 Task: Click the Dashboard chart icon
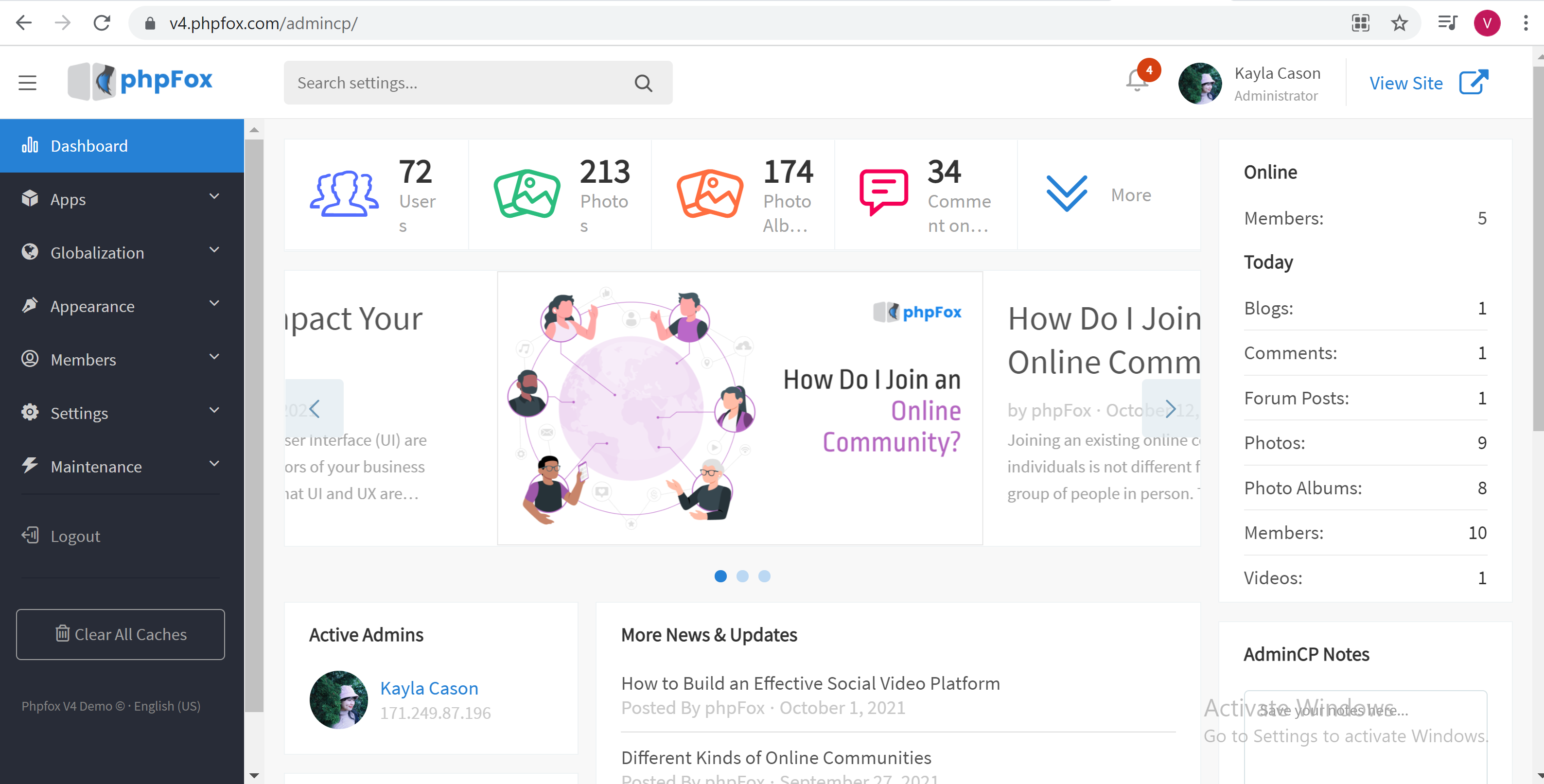coord(30,145)
